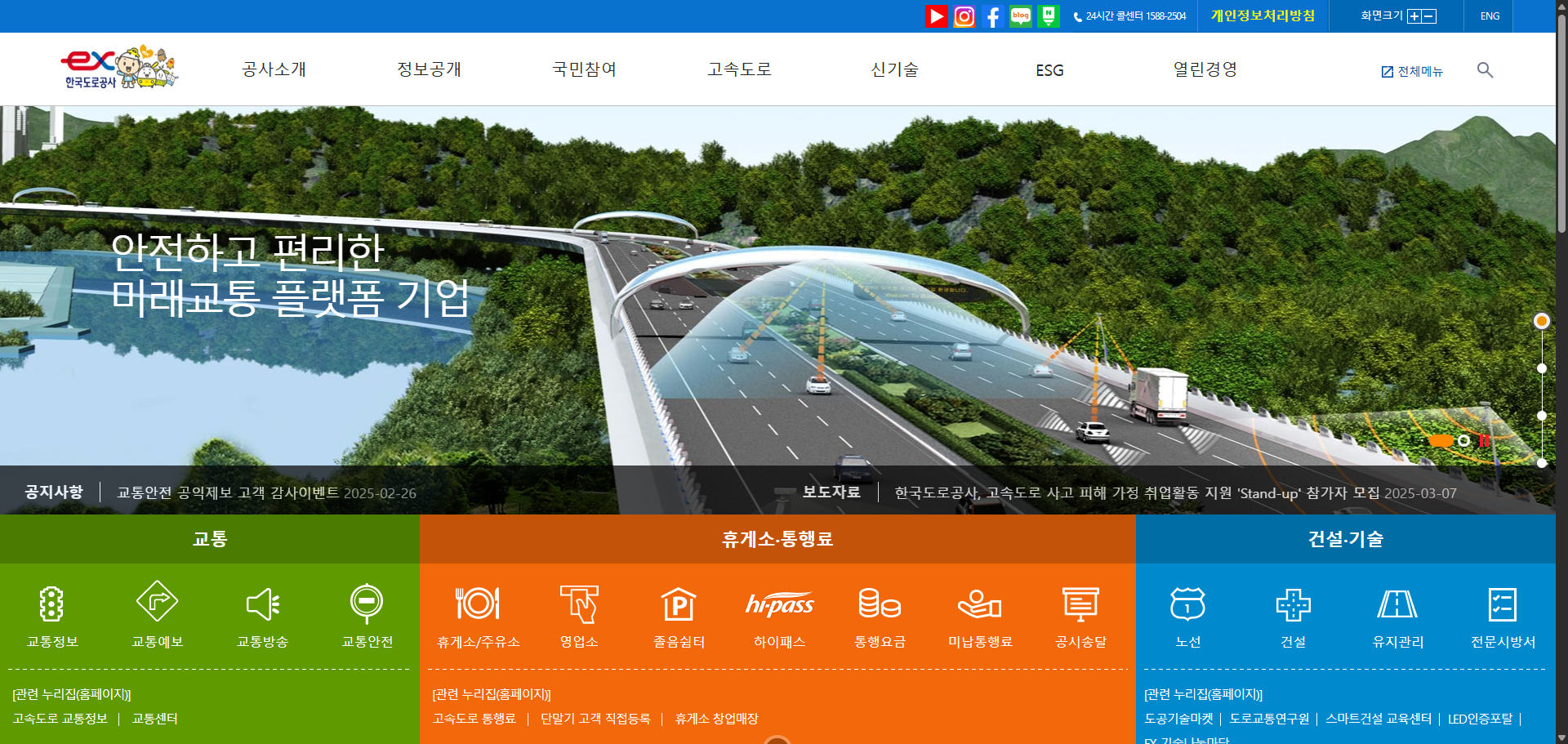
Task: Click the 휴게소/주유소 dining icon
Action: coord(479,604)
